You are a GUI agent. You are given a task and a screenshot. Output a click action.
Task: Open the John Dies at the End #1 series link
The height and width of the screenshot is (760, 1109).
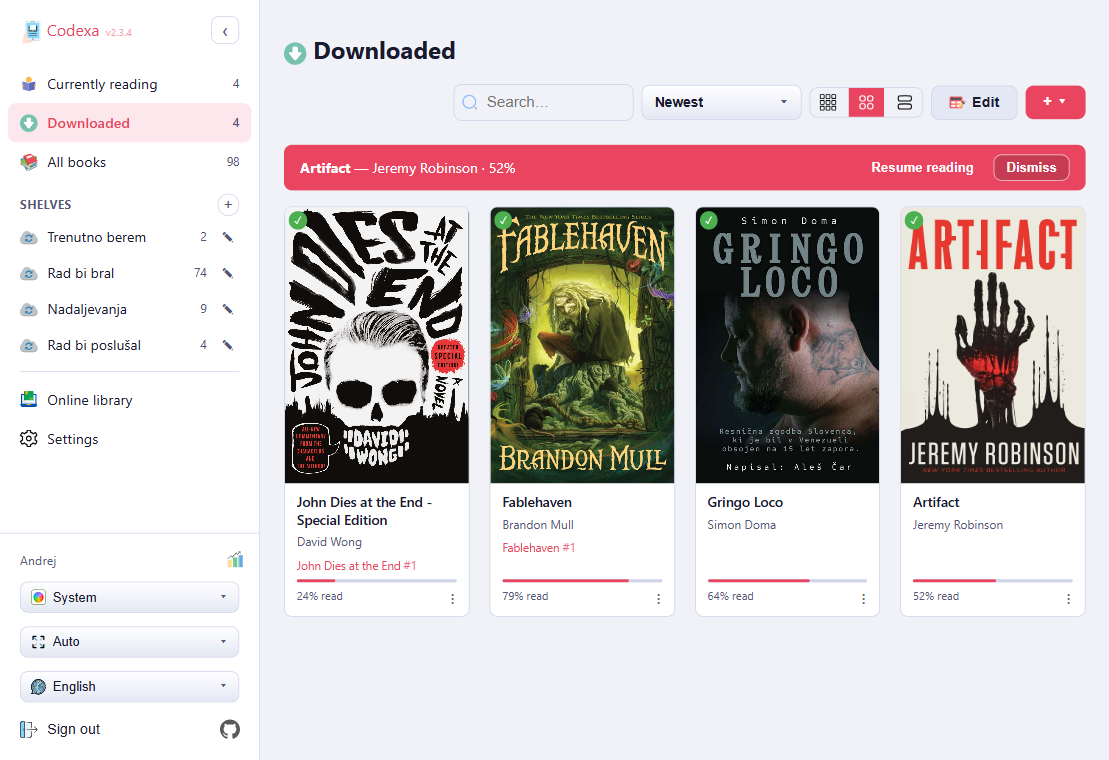point(356,566)
